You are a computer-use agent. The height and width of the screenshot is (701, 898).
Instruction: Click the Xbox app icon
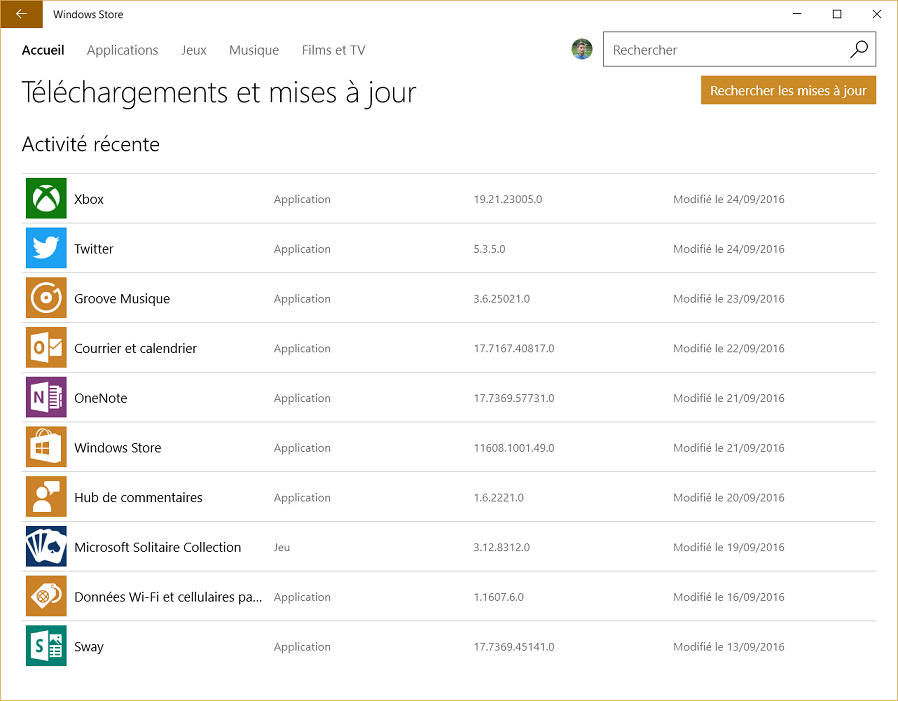[46, 198]
